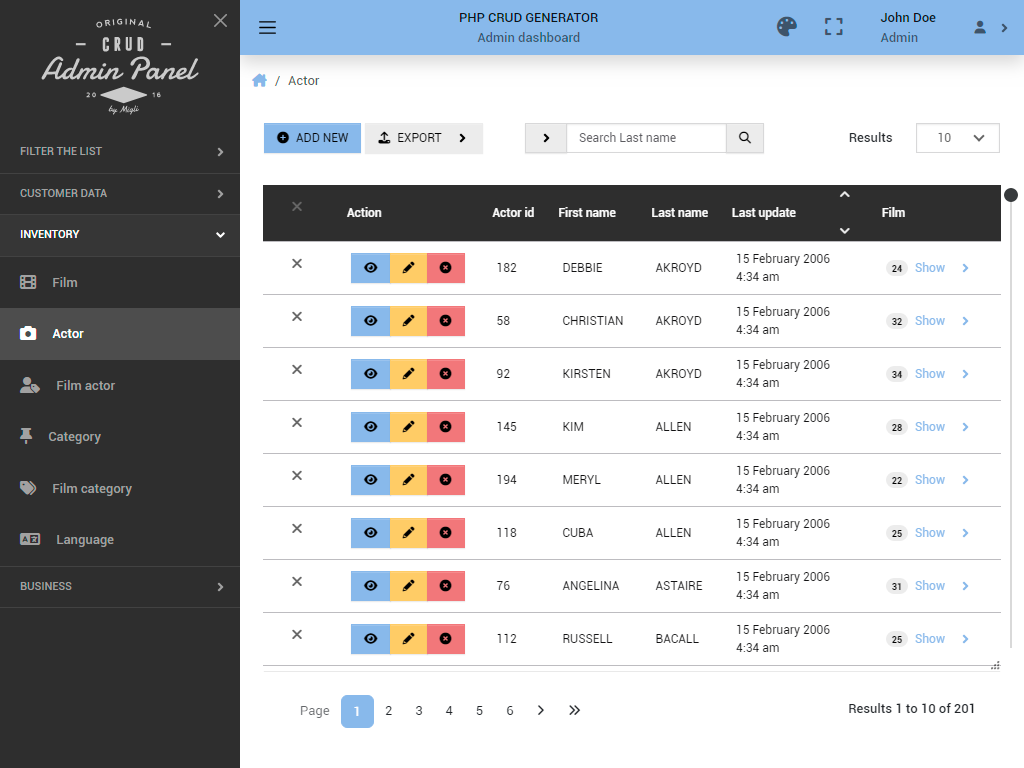Open the user account icon top right
Viewport: 1024px width, 768px height.
(978, 27)
